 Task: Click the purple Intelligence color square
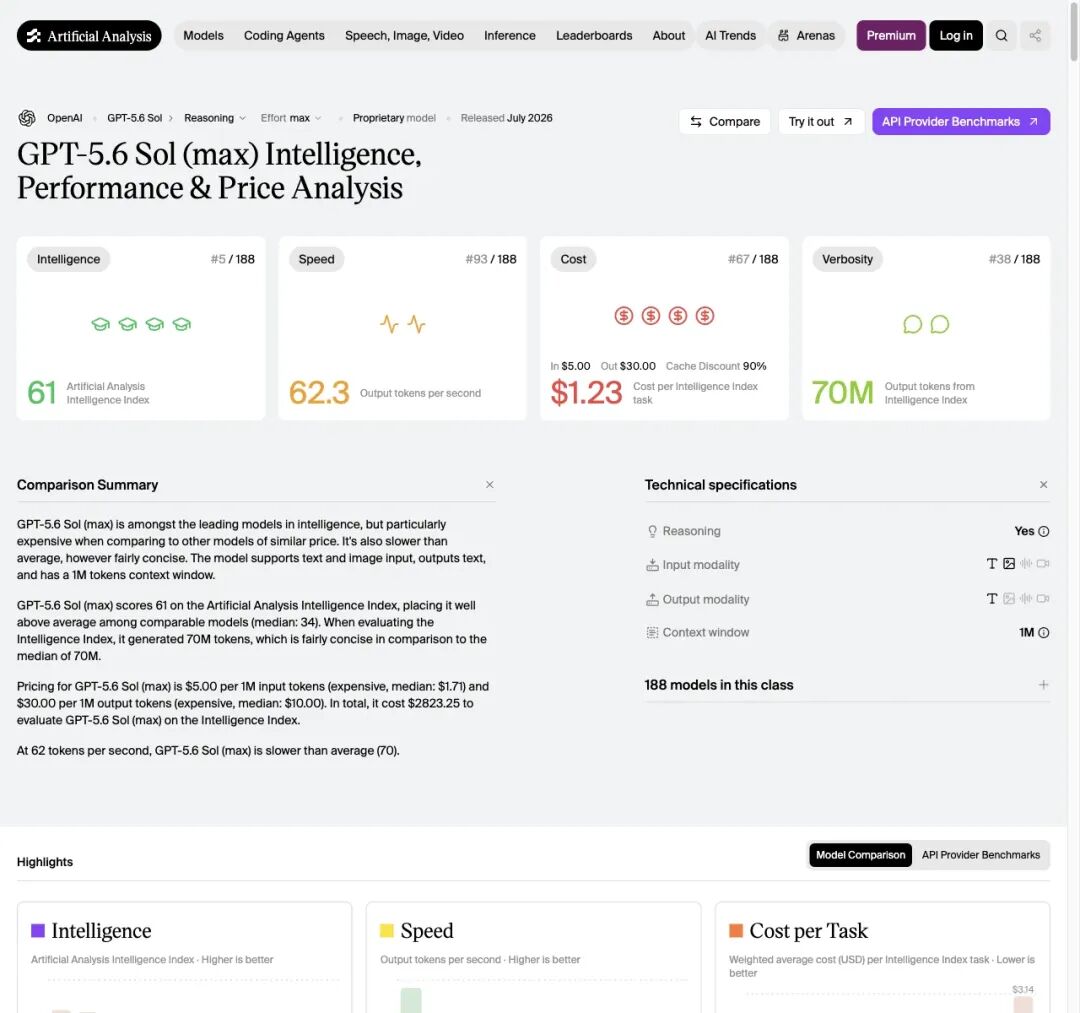(x=38, y=931)
